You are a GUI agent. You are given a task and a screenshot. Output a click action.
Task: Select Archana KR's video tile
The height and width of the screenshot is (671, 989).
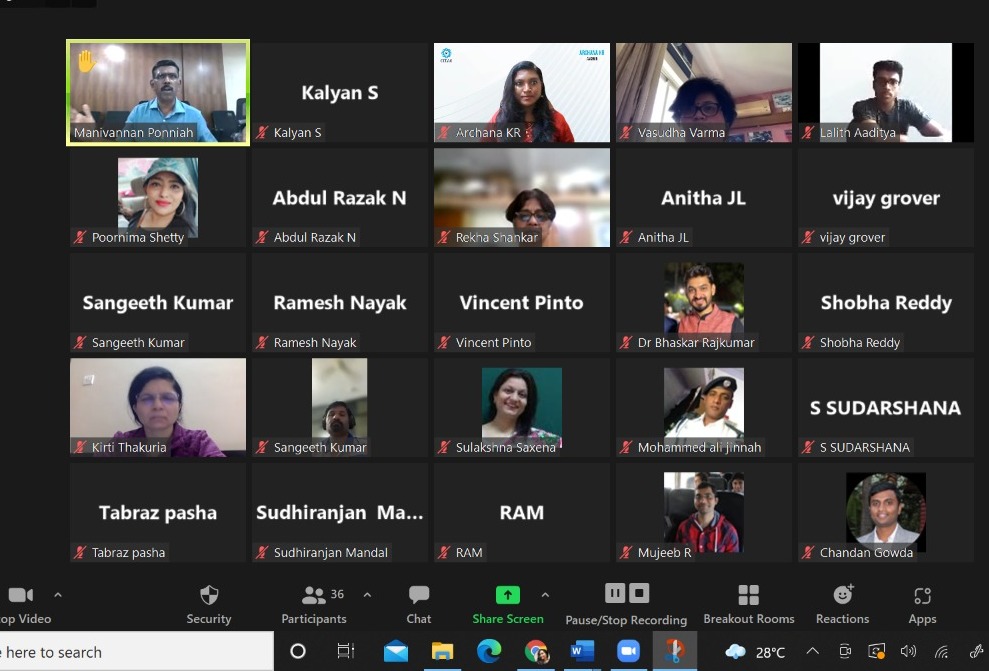522,92
